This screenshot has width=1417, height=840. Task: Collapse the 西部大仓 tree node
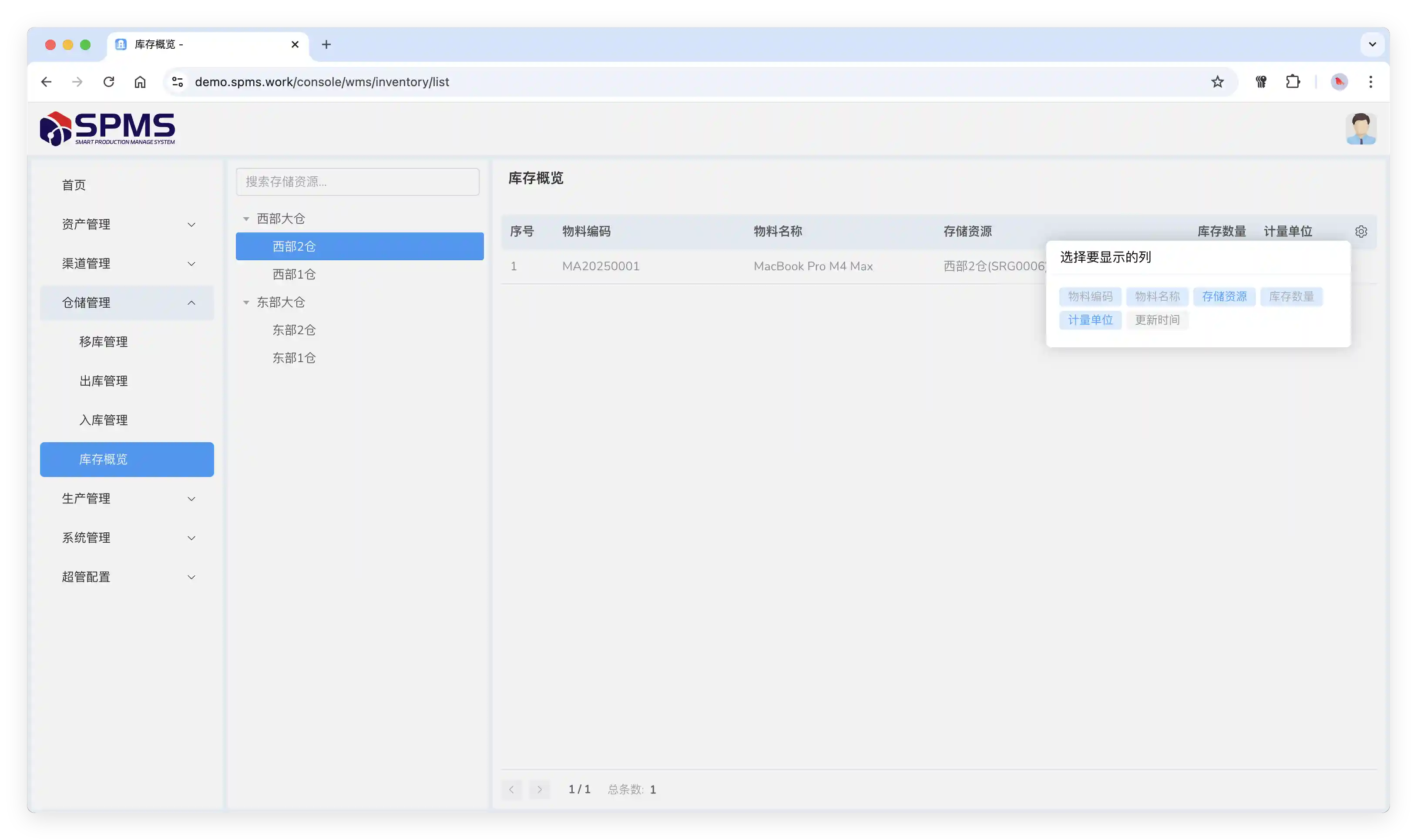point(246,218)
